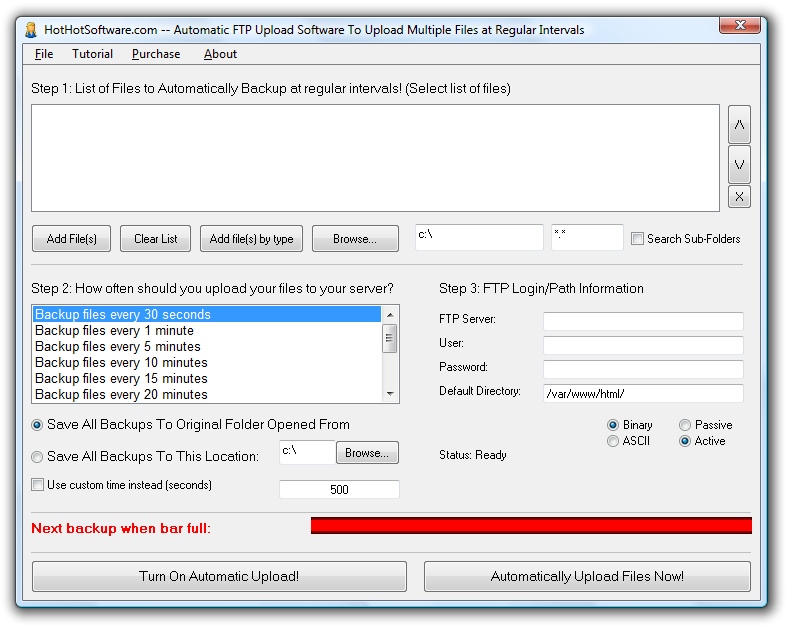The width and height of the screenshot is (786, 625).
Task: Select Backup files every 10 minutes
Action: click(207, 362)
